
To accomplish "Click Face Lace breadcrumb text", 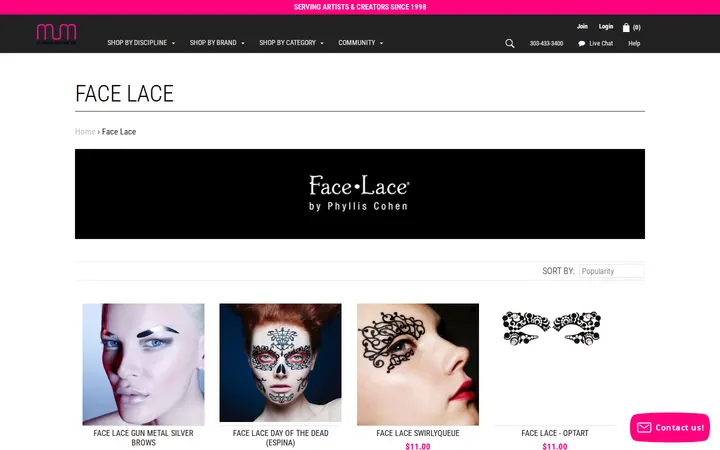I will 119,132.
